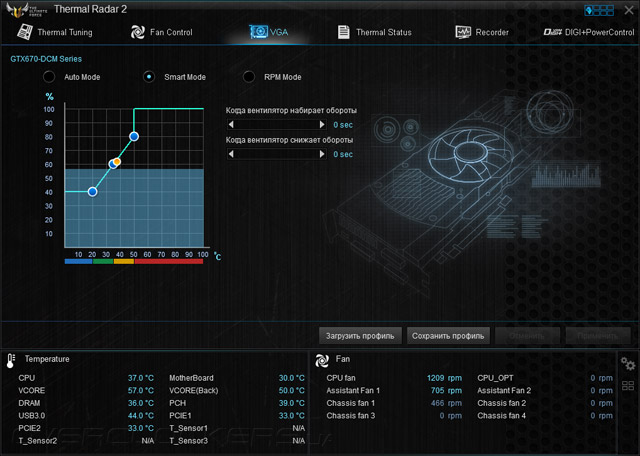Increase fan spin-down time with right arrow

(322, 154)
